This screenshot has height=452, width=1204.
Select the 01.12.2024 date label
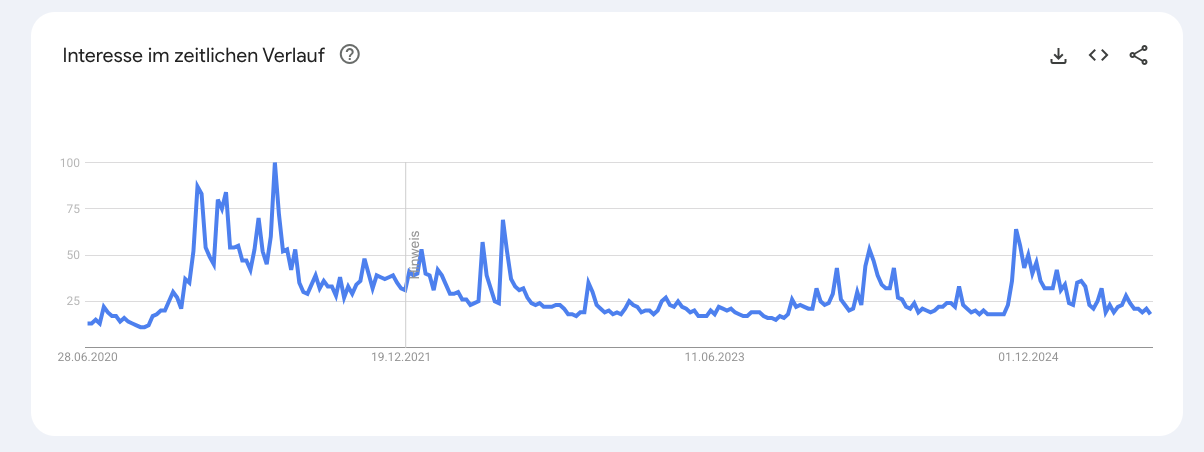(1028, 356)
